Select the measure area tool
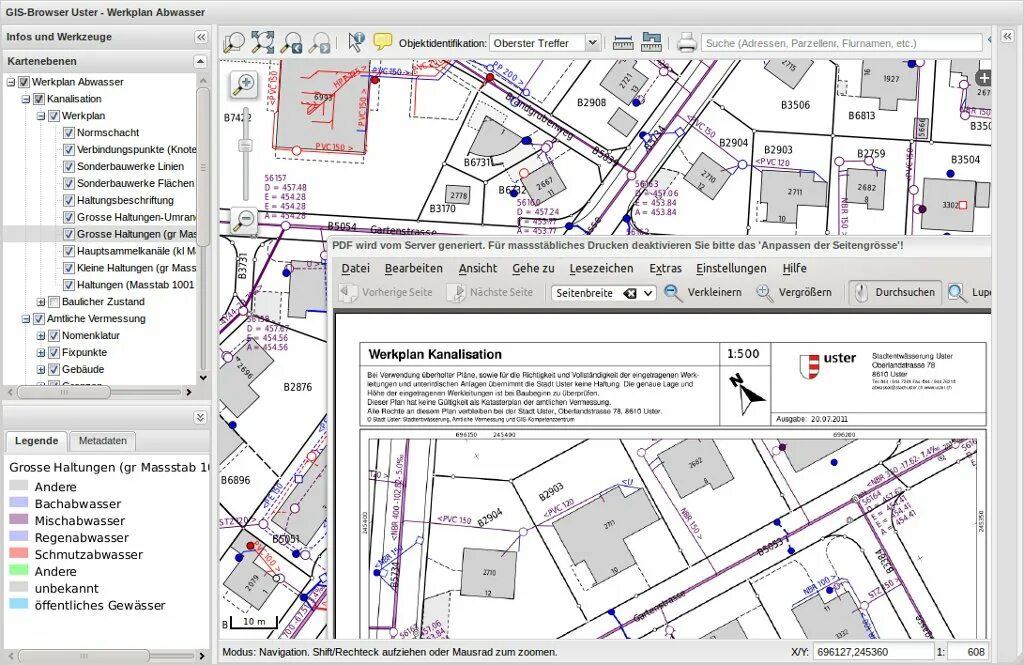The width and height of the screenshot is (1024, 665). [x=651, y=42]
